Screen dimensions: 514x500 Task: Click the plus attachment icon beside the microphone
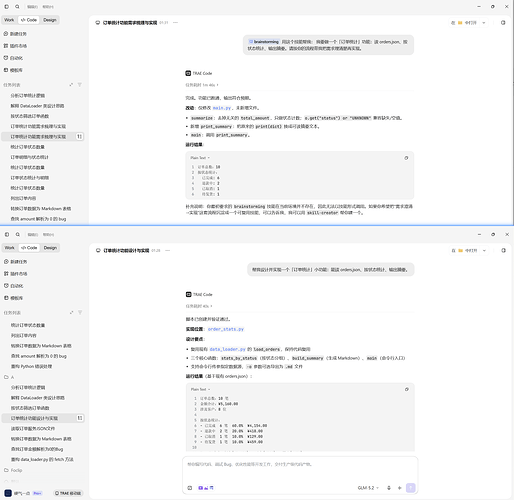[400, 488]
